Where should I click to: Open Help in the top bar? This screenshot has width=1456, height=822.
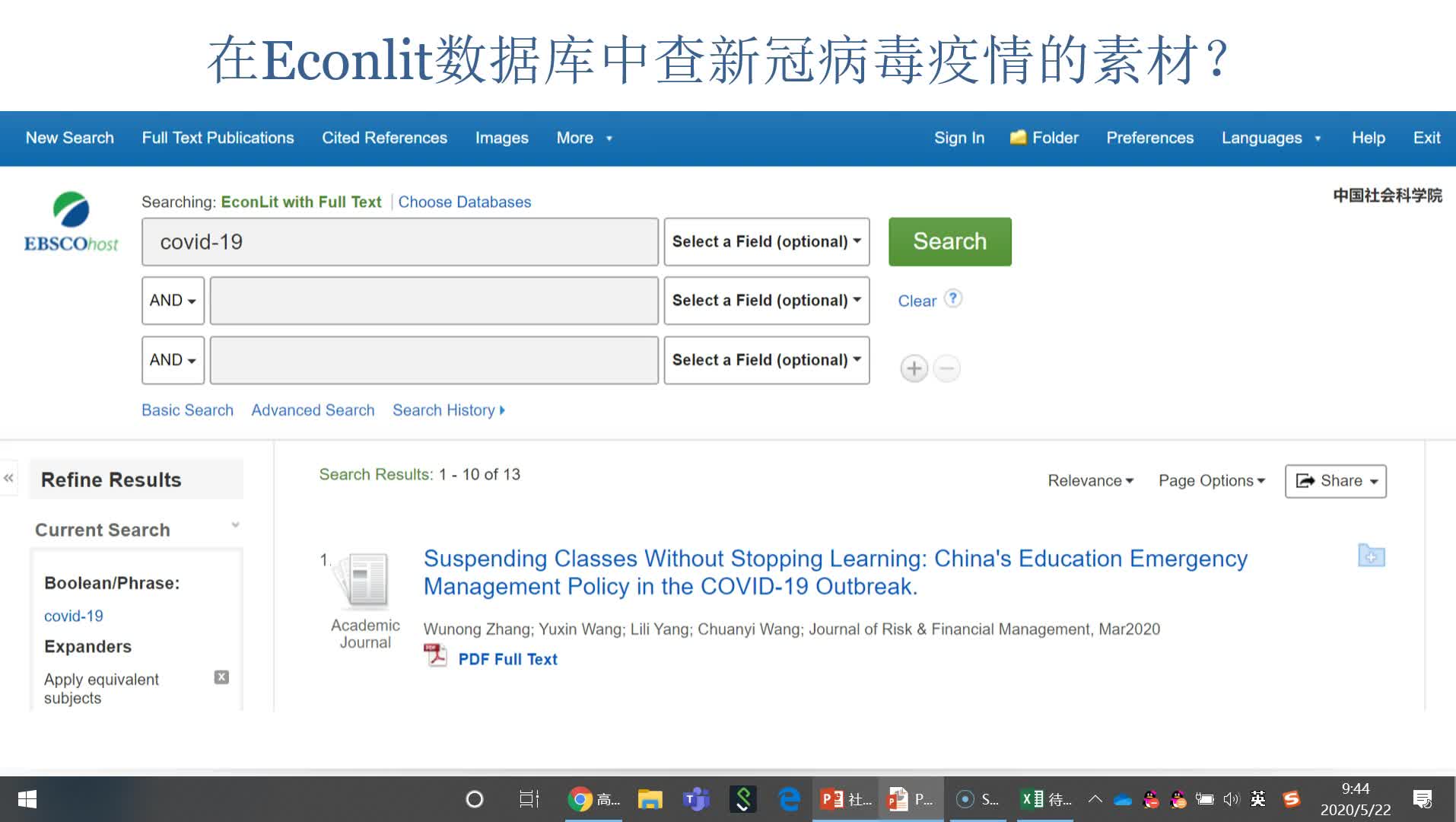(x=1368, y=138)
